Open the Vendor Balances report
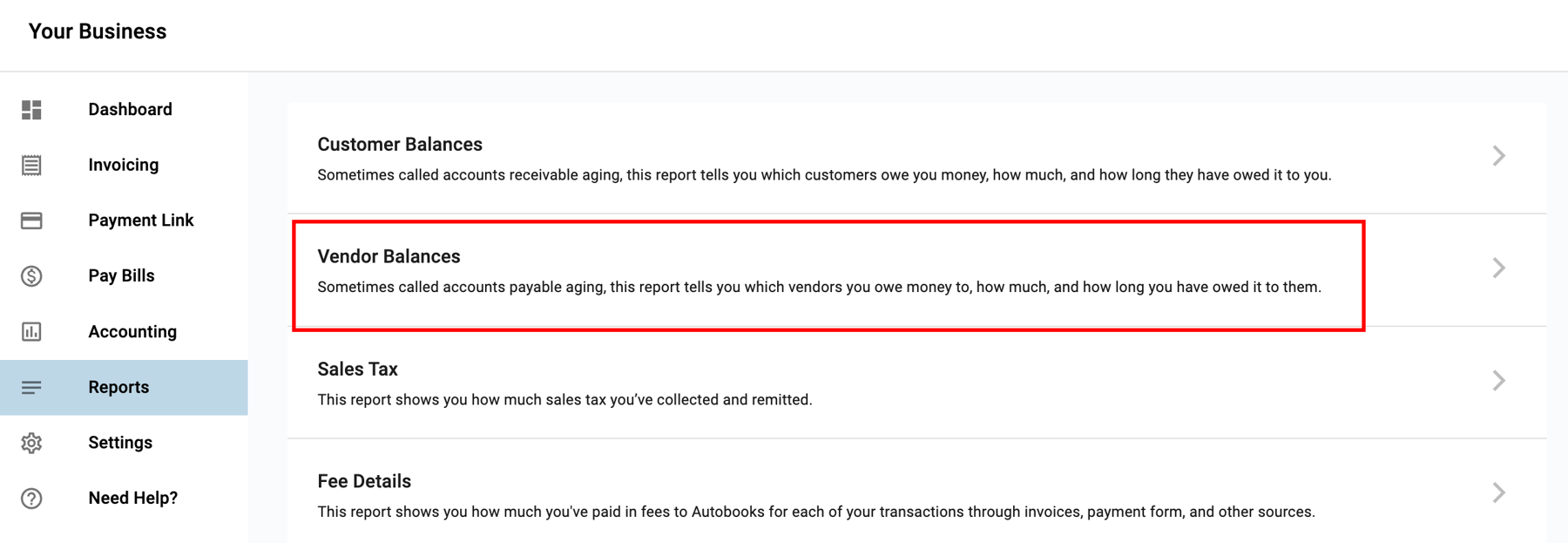Image resolution: width=1568 pixels, height=543 pixels. [x=389, y=256]
